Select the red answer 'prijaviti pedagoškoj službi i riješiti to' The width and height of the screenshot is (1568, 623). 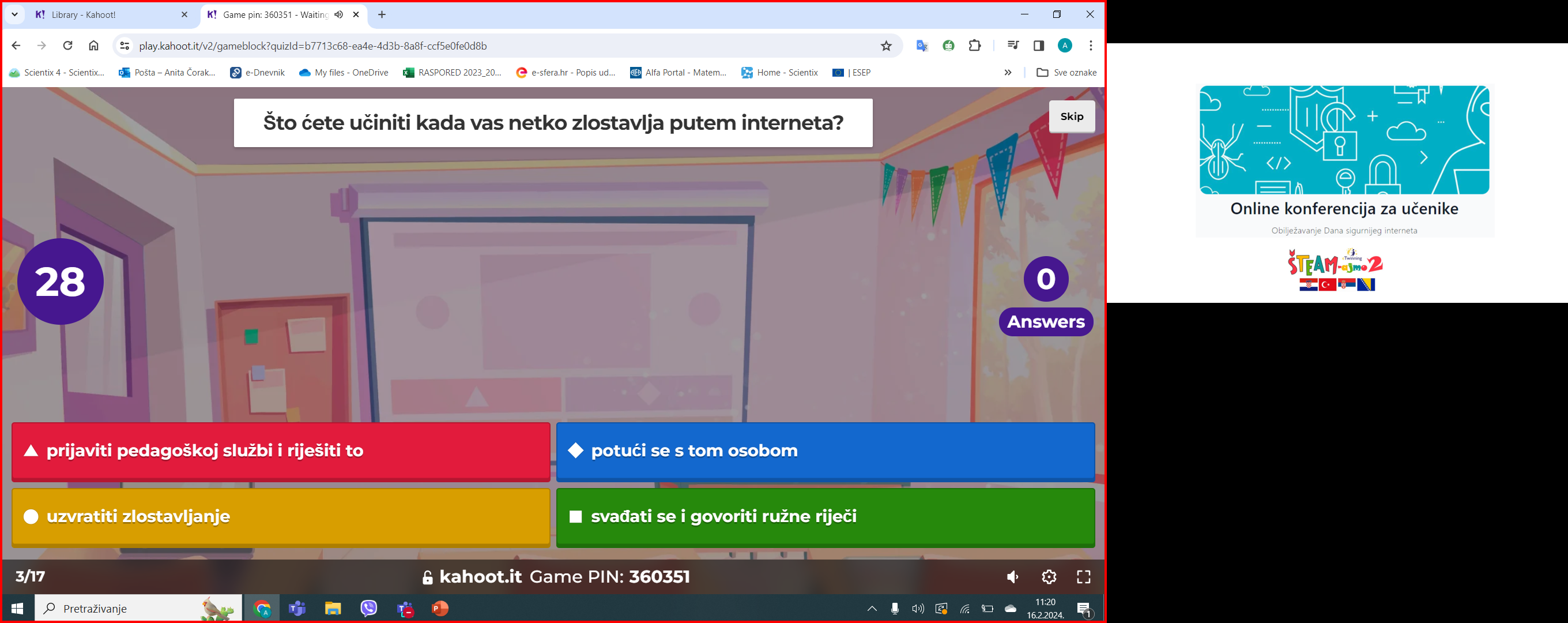coord(281,451)
